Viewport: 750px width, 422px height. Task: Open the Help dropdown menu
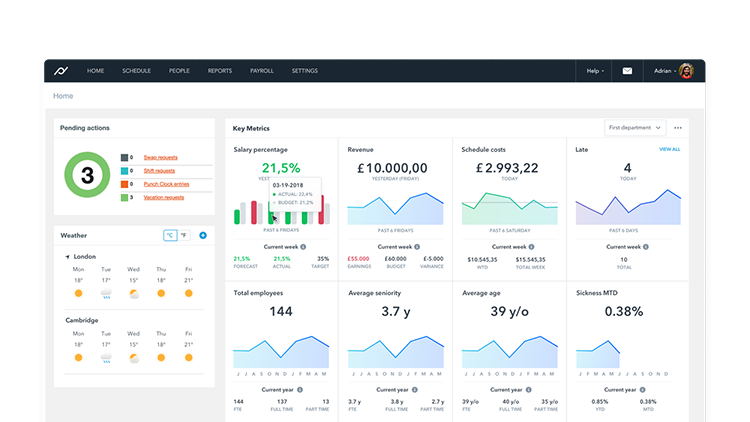[x=594, y=71]
